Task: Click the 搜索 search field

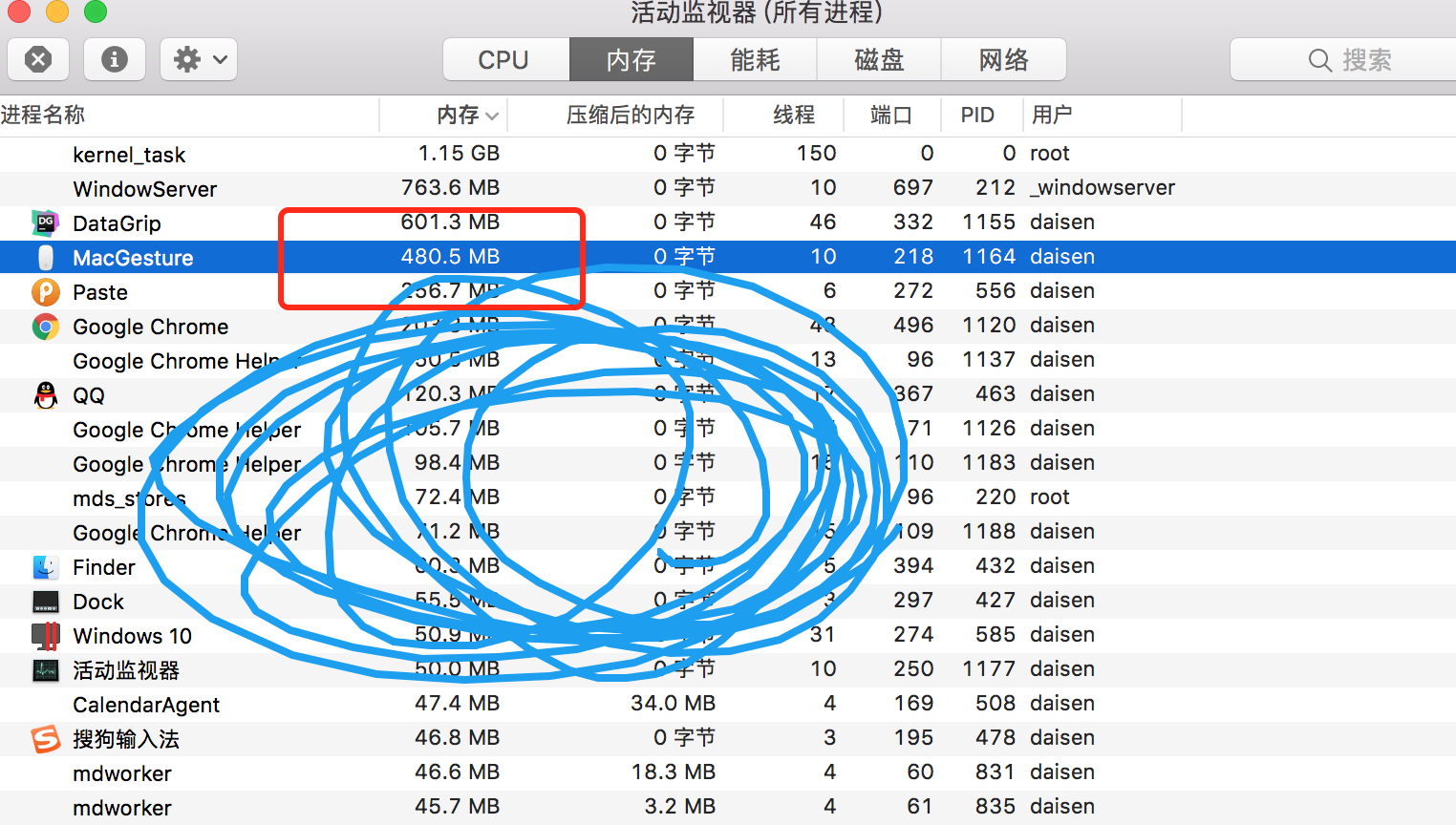Action: [x=1343, y=60]
